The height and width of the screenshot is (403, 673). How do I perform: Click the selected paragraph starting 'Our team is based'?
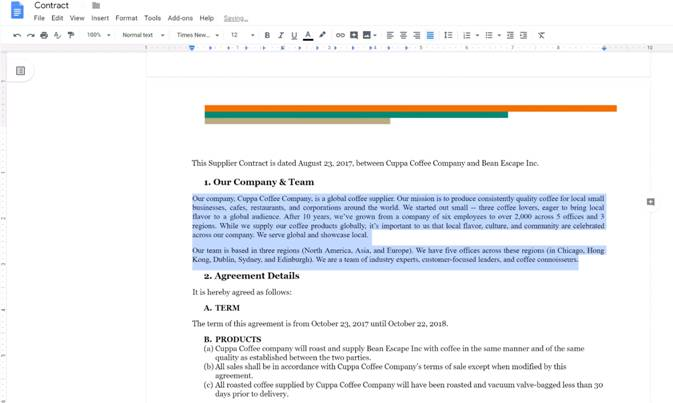398,255
